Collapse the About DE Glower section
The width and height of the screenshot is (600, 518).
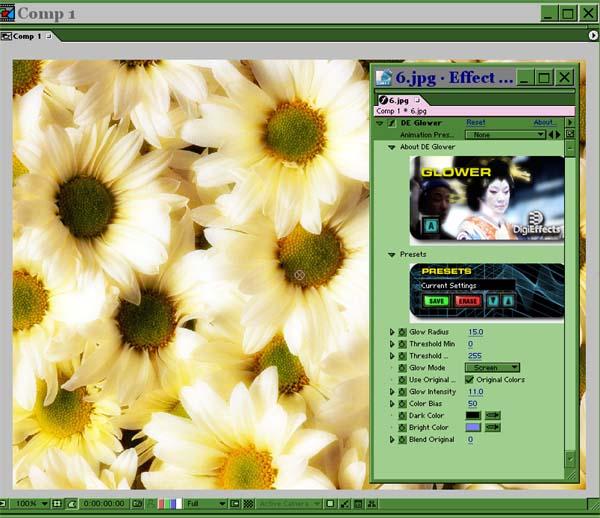point(391,147)
